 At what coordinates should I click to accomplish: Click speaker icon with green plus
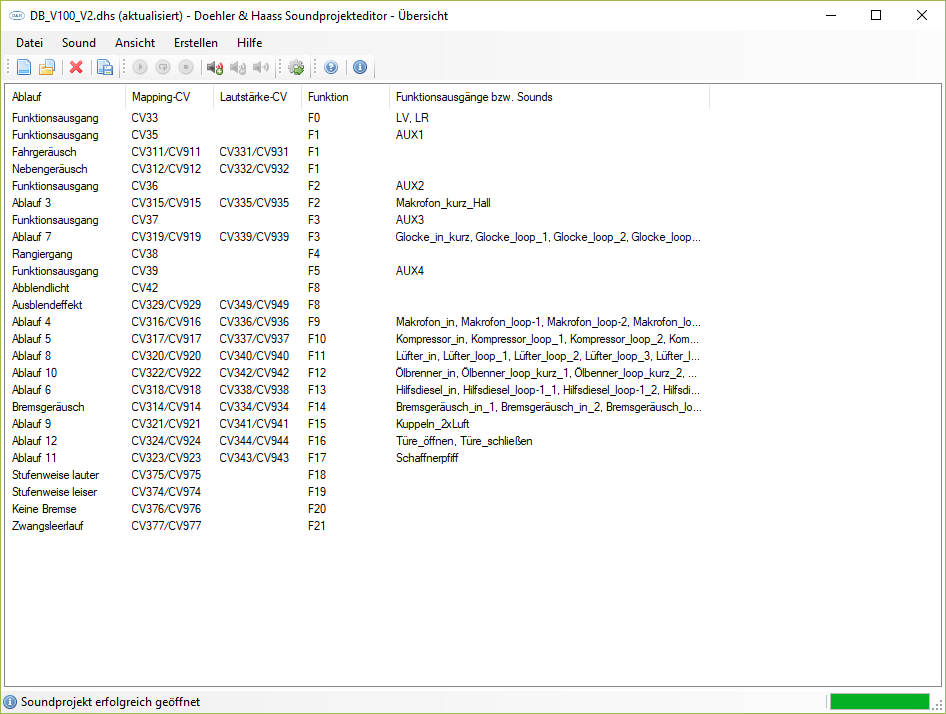[x=215, y=67]
